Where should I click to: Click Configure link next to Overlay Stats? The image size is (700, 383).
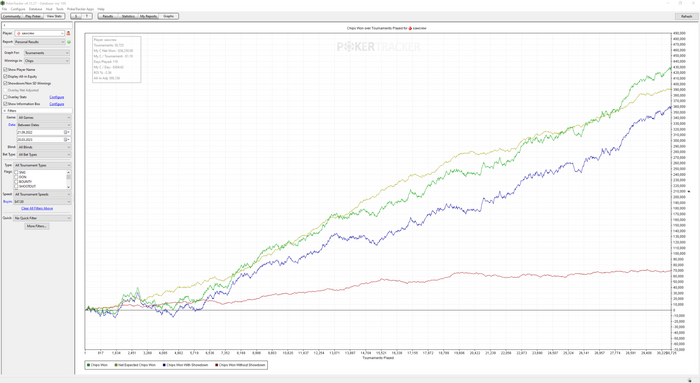point(57,97)
